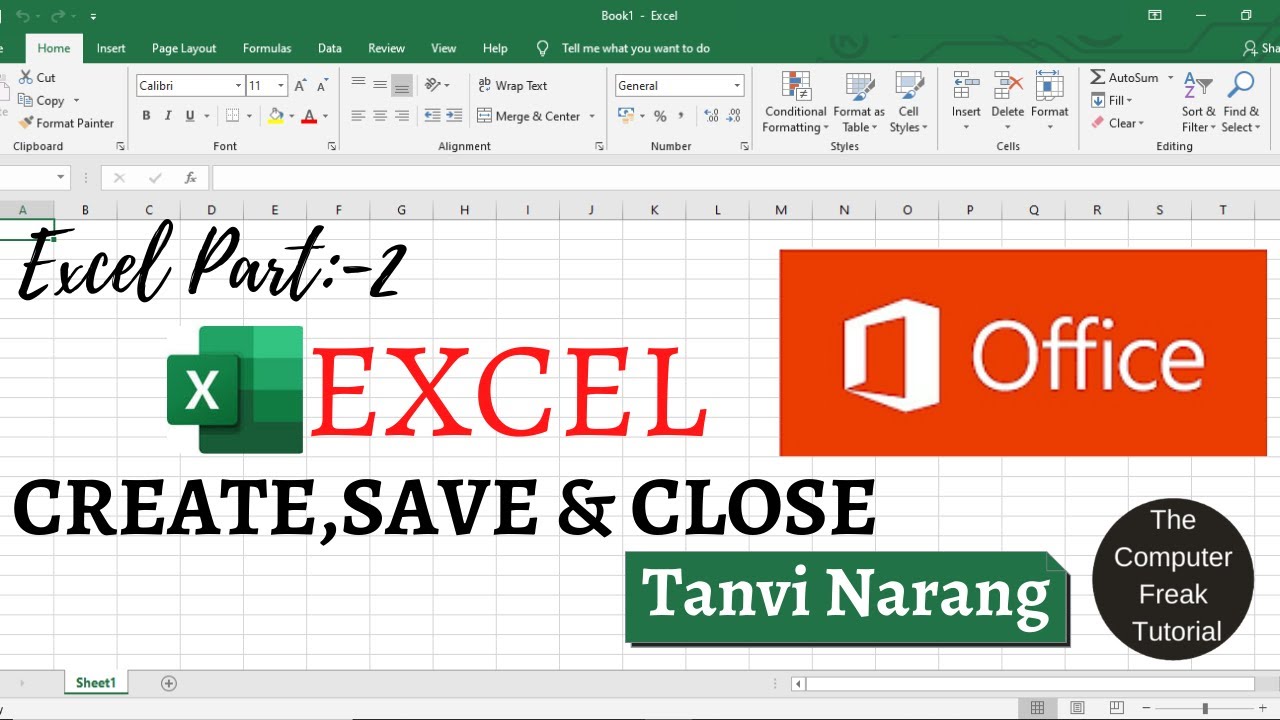Click the Borders icon
The height and width of the screenshot is (720, 1280).
click(232, 116)
